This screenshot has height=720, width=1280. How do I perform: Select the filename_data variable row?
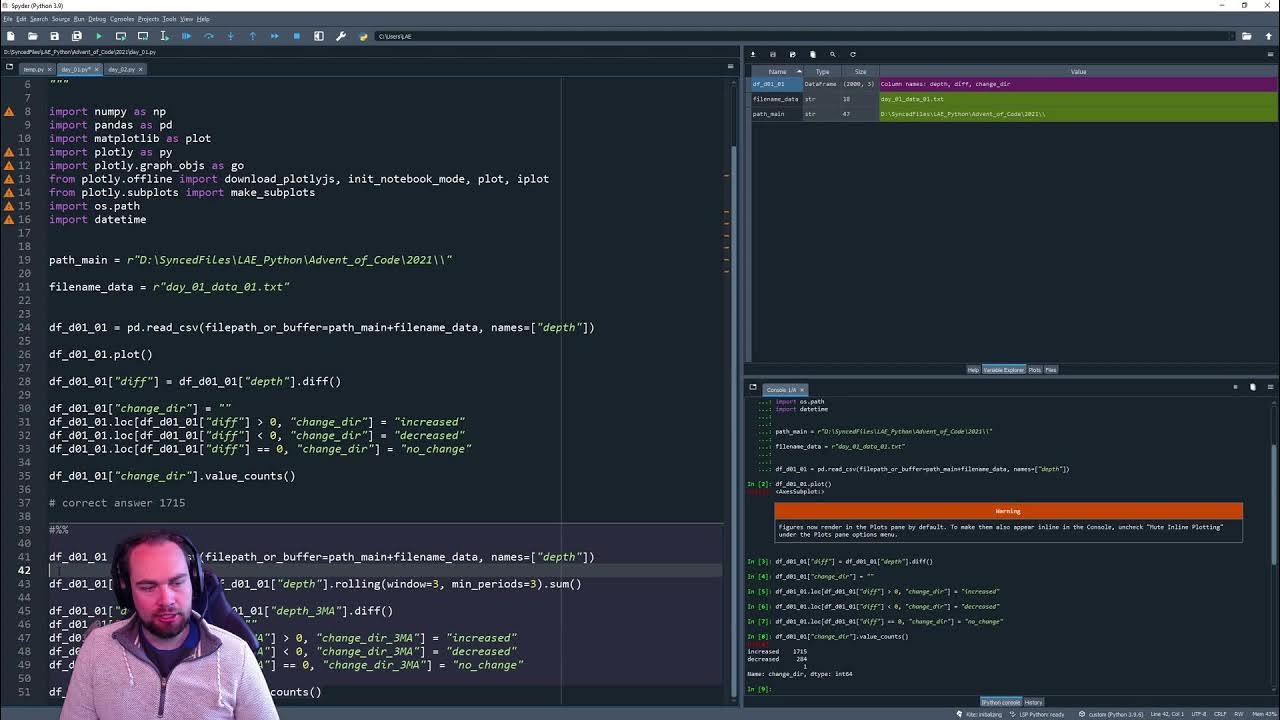pyautogui.click(x=1013, y=99)
